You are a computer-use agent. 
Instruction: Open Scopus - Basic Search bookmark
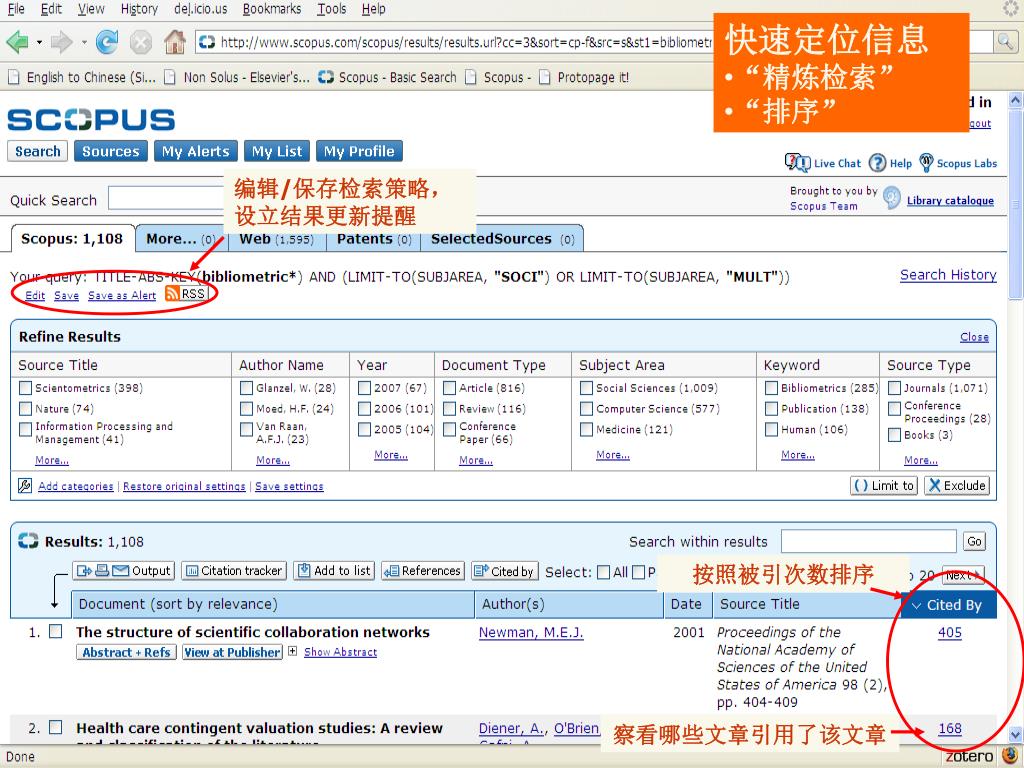[387, 77]
